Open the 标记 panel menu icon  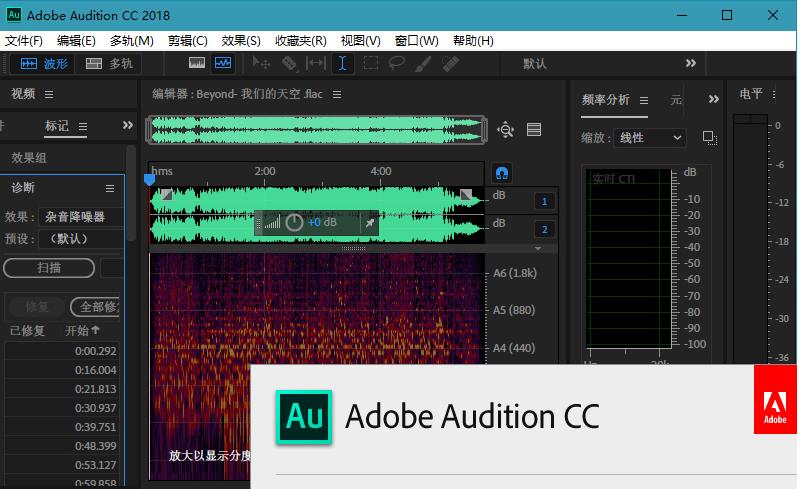click(83, 126)
